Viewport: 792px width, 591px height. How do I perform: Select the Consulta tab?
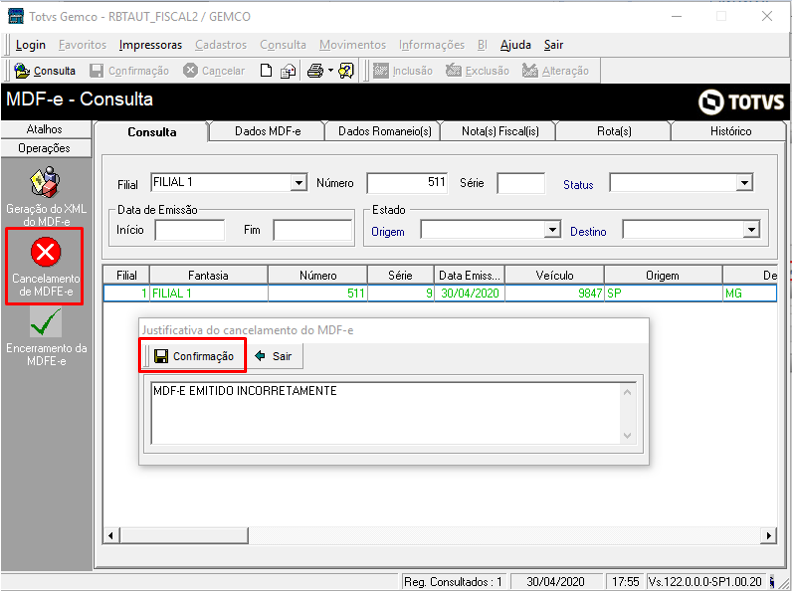point(152,132)
